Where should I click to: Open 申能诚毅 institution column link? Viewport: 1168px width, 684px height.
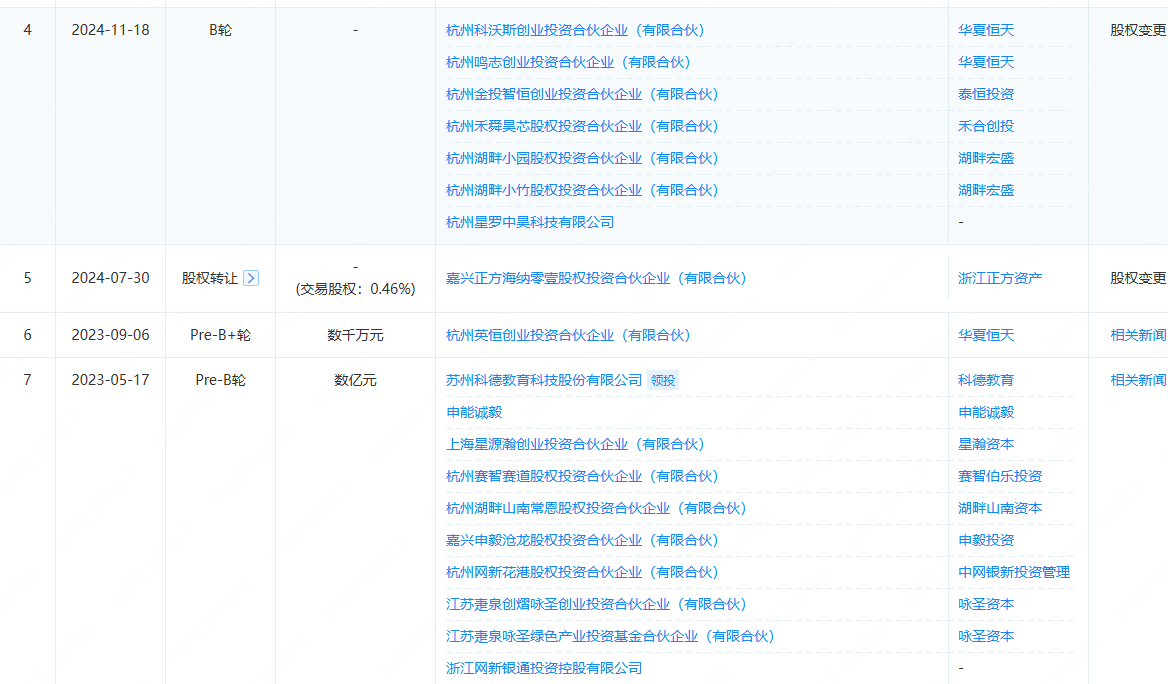986,412
